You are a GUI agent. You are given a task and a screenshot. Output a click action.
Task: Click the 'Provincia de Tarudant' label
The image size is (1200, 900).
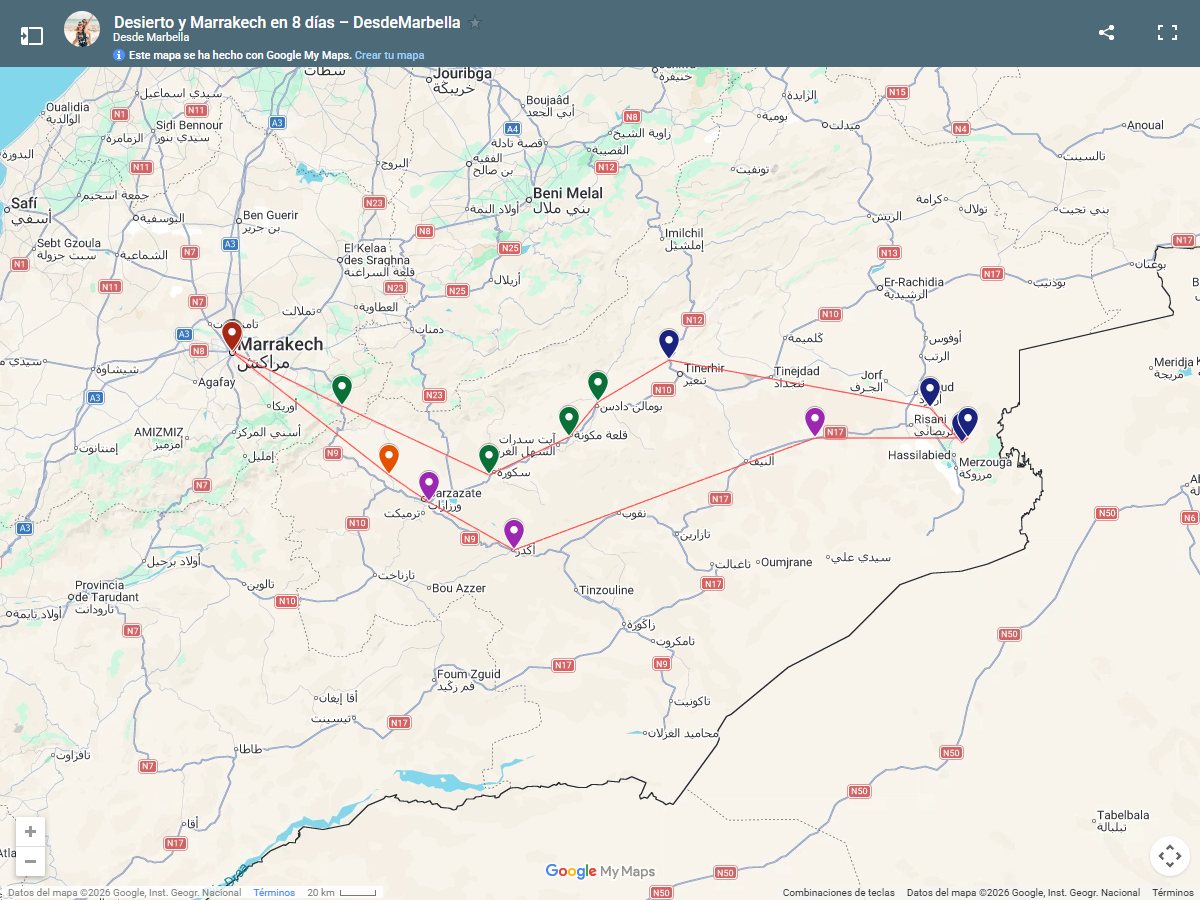pyautogui.click(x=107, y=591)
